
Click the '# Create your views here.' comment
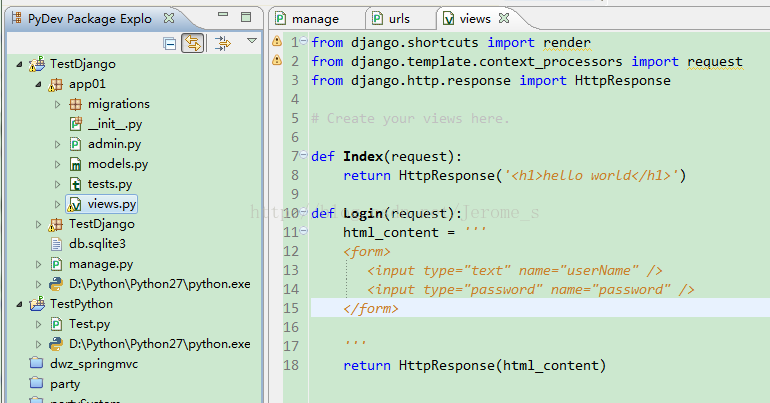(411, 119)
